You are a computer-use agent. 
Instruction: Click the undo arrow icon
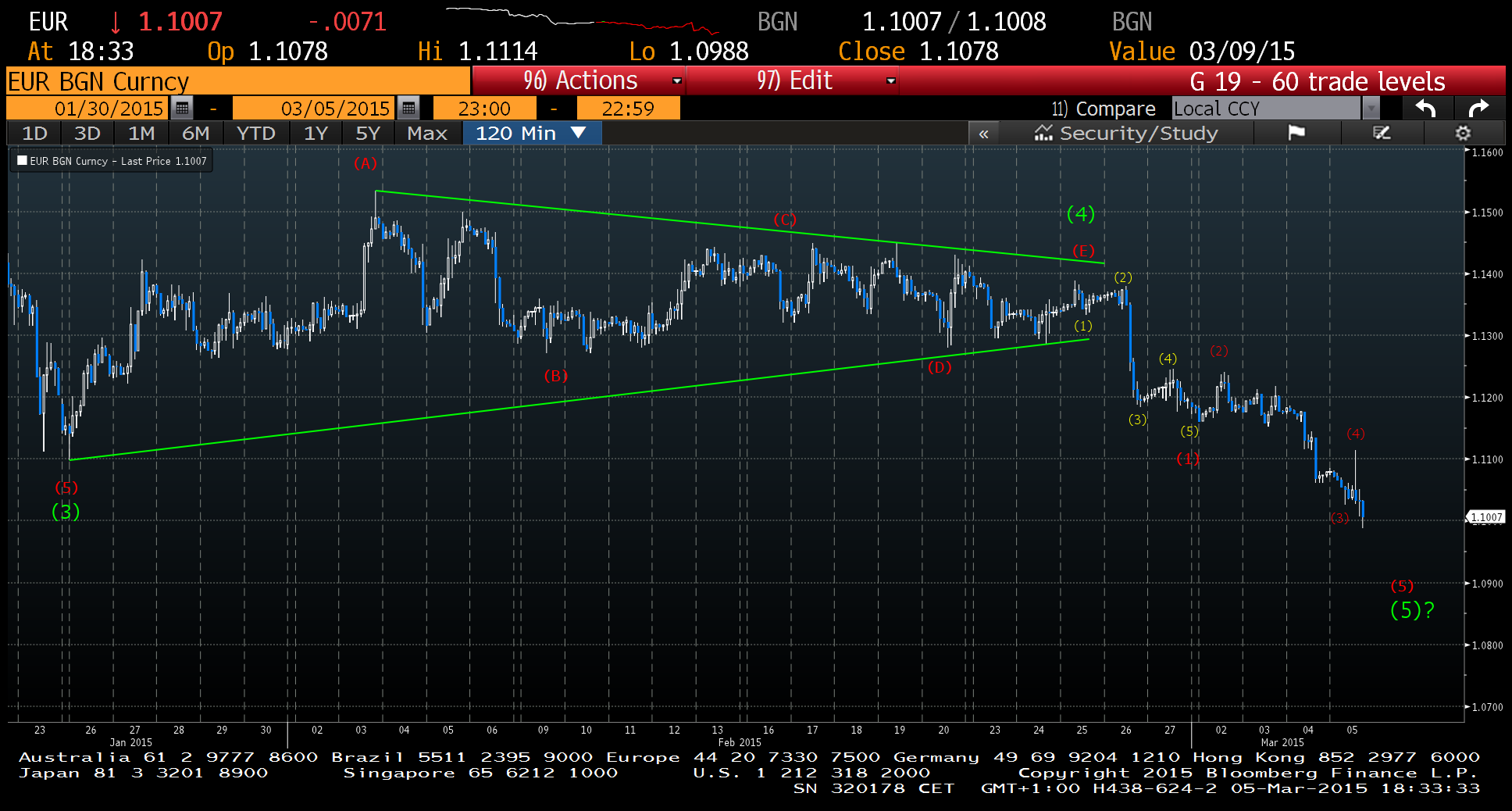1425,108
